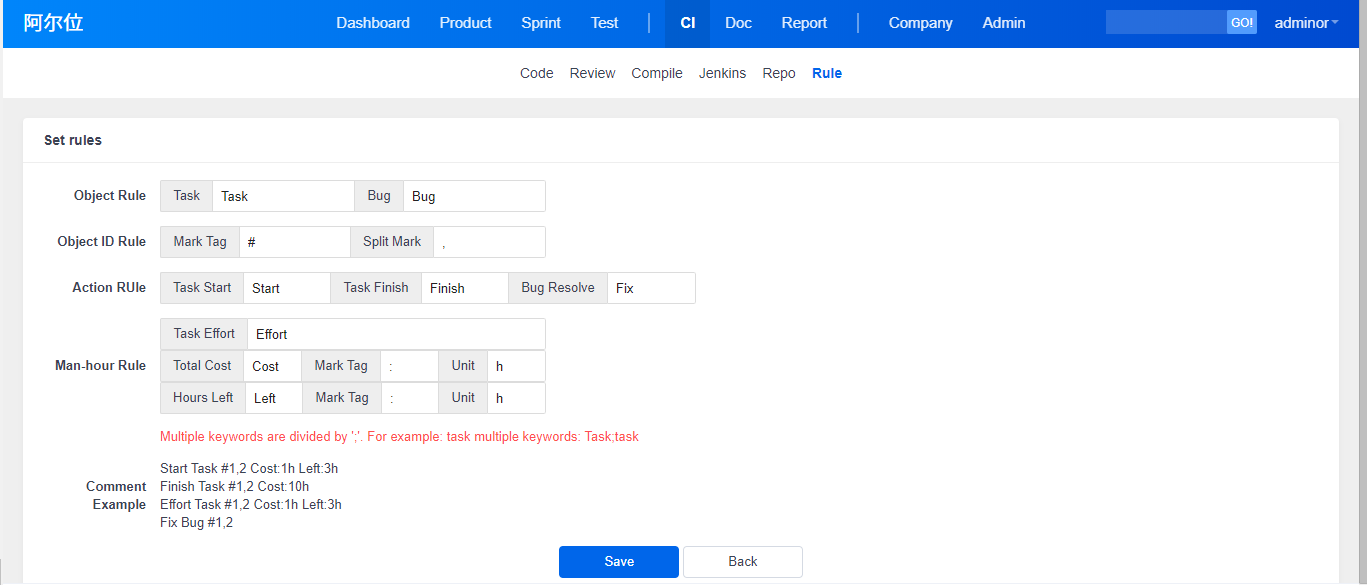Click example 'Start Task #1,2 Cost:1h Left:3h'
The width and height of the screenshot is (1367, 585).
point(249,468)
